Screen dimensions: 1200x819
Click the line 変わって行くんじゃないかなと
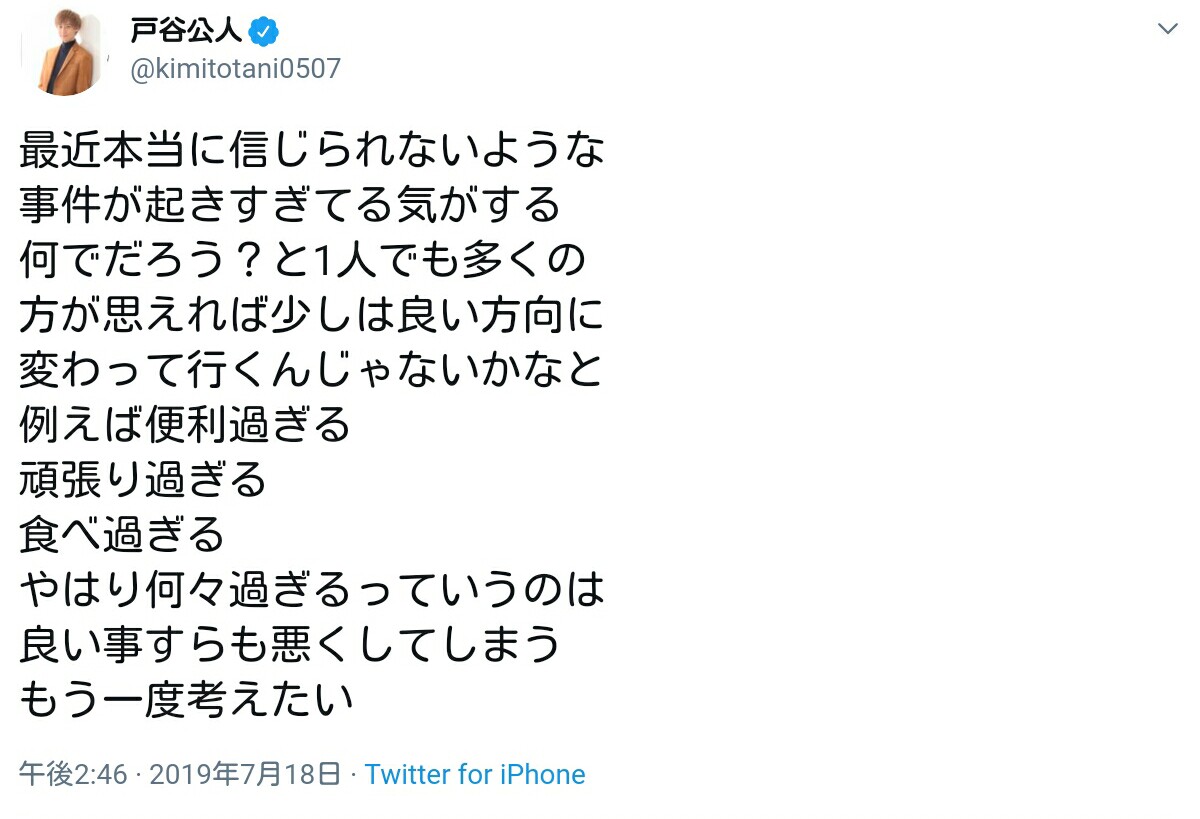tap(312, 371)
